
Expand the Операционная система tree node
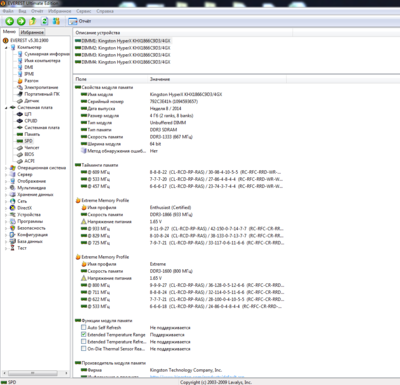coord(6,168)
